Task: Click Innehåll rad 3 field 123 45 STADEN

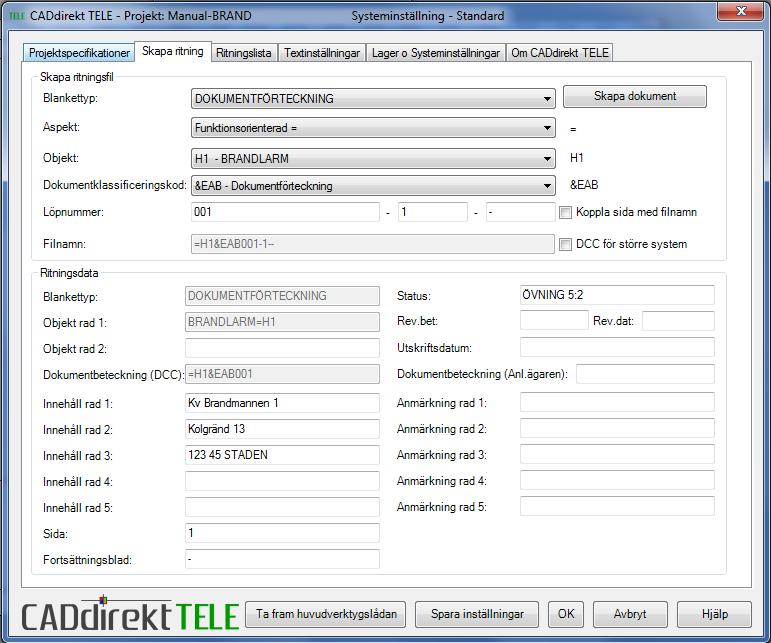Action: 282,455
